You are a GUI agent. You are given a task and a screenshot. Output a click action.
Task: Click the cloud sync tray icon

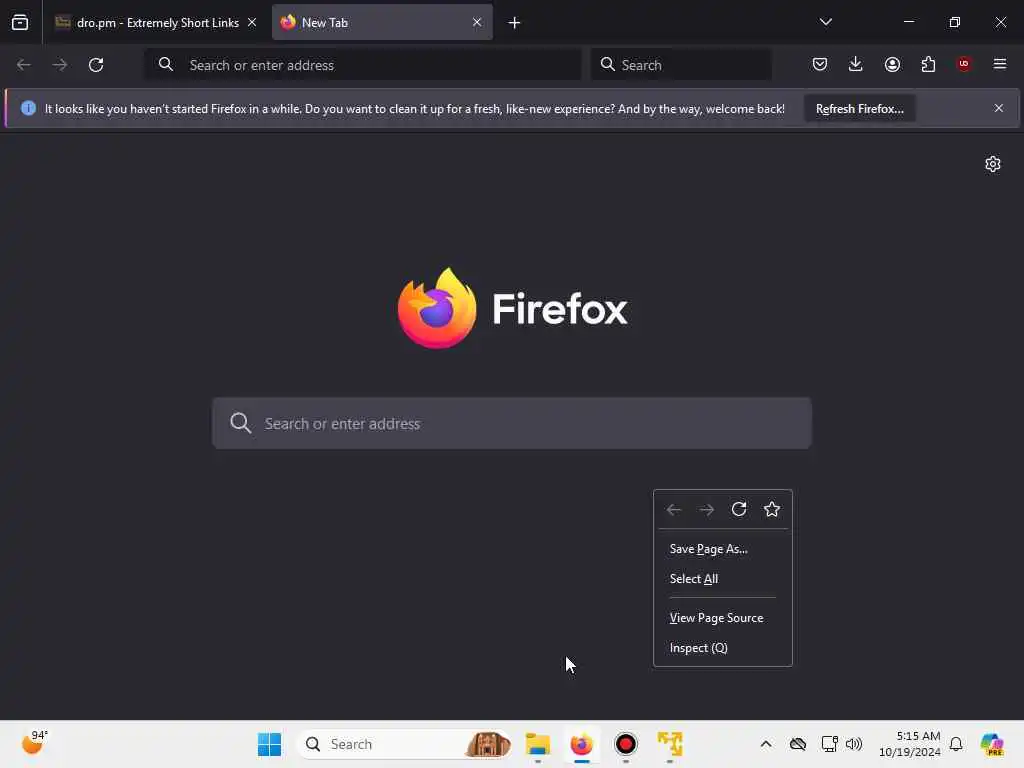point(797,744)
